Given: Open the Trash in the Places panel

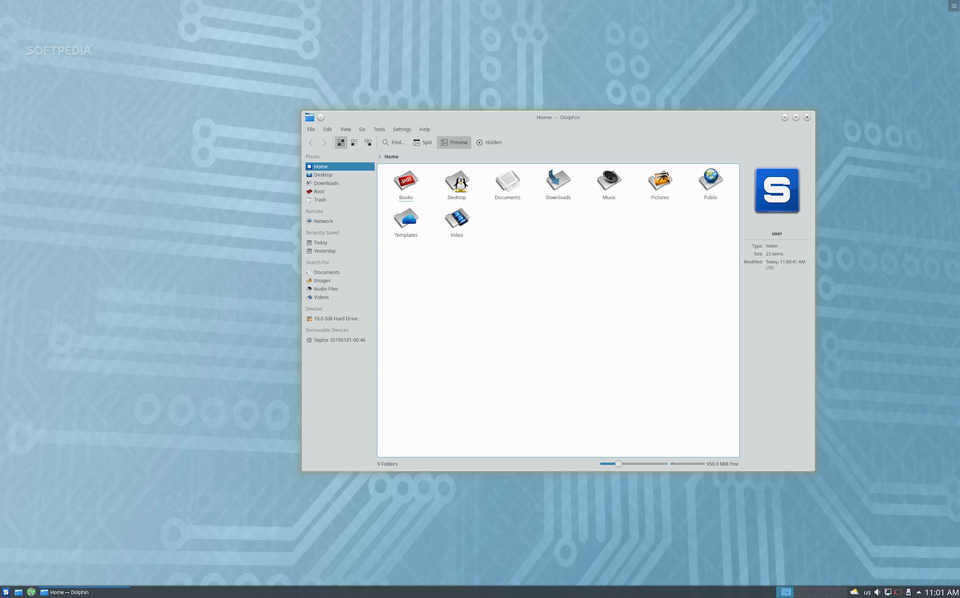Looking at the screenshot, I should click(319, 200).
